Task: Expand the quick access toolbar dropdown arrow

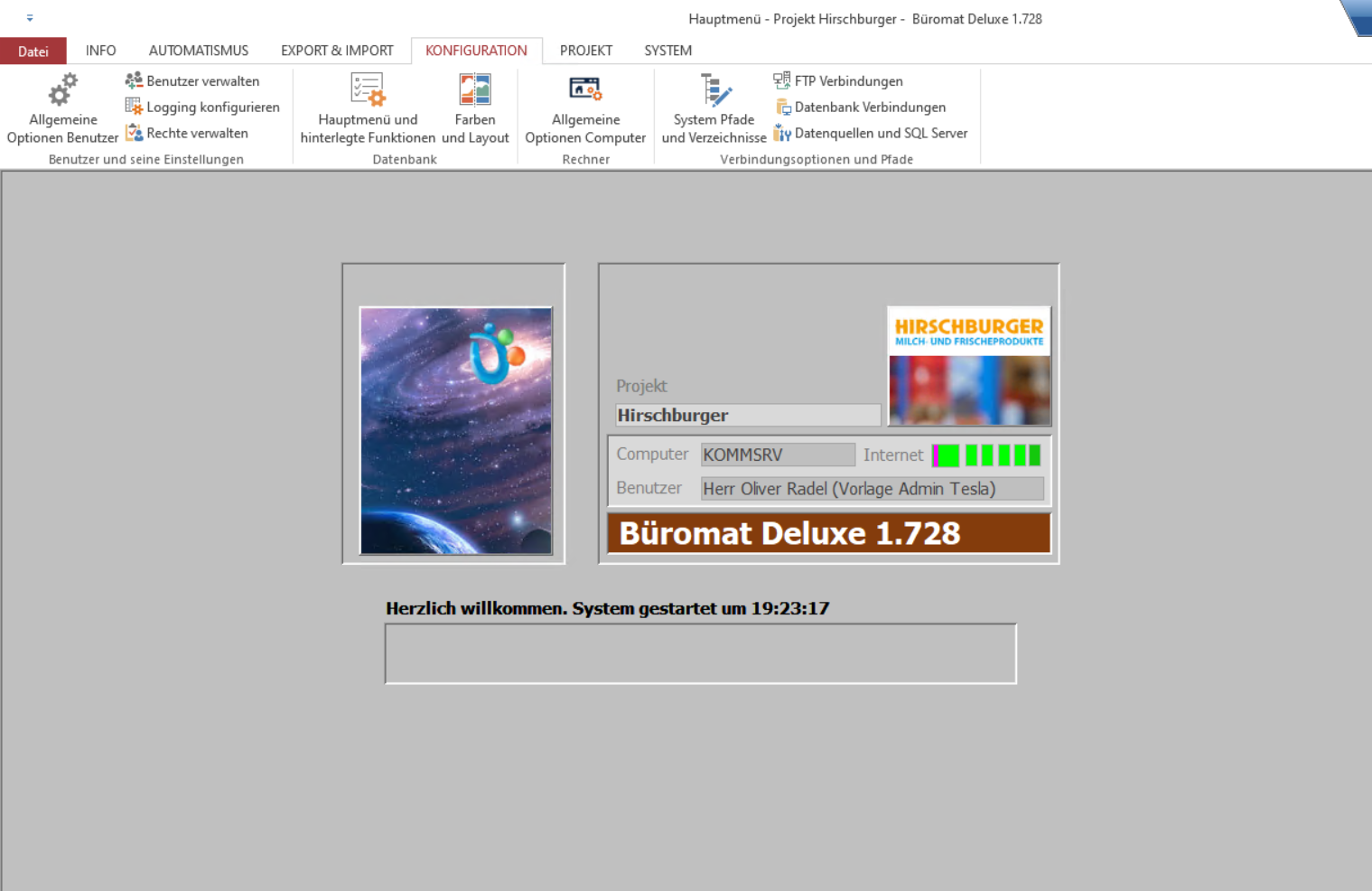Action: click(x=30, y=18)
